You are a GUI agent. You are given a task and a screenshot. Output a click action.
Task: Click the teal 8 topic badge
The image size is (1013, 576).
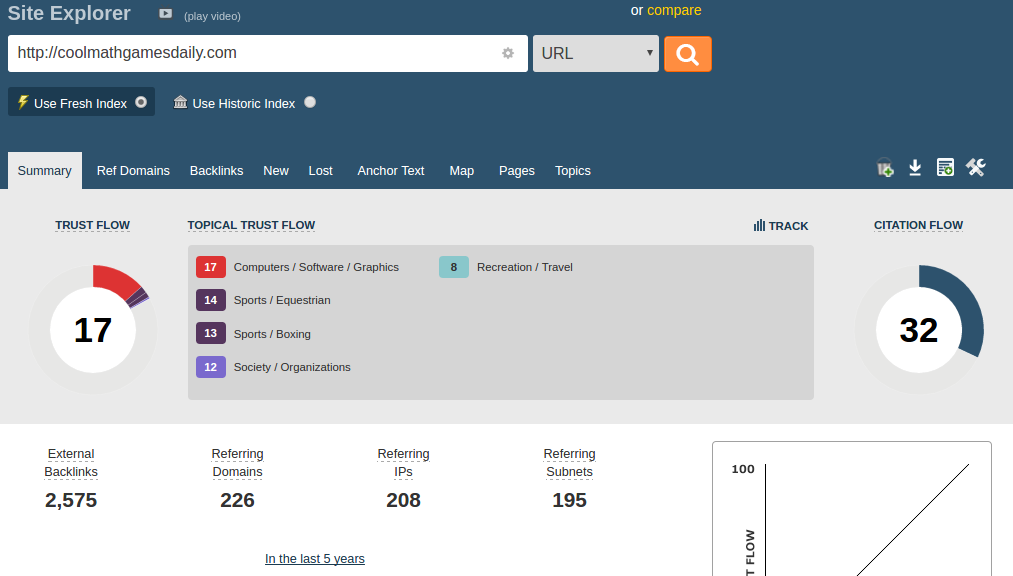pyautogui.click(x=454, y=267)
